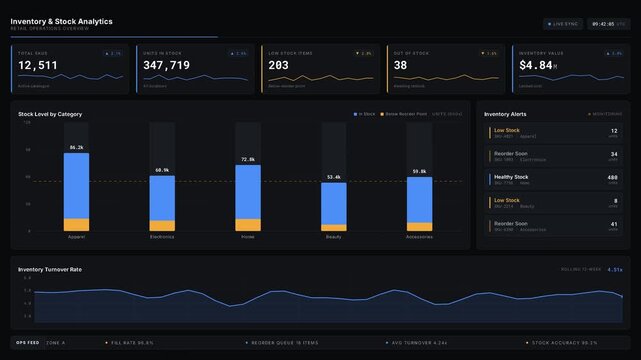Viewport: 641px width, 360px height.
Task: Click the 59.8k value label above Accessories
Action: 419,171
